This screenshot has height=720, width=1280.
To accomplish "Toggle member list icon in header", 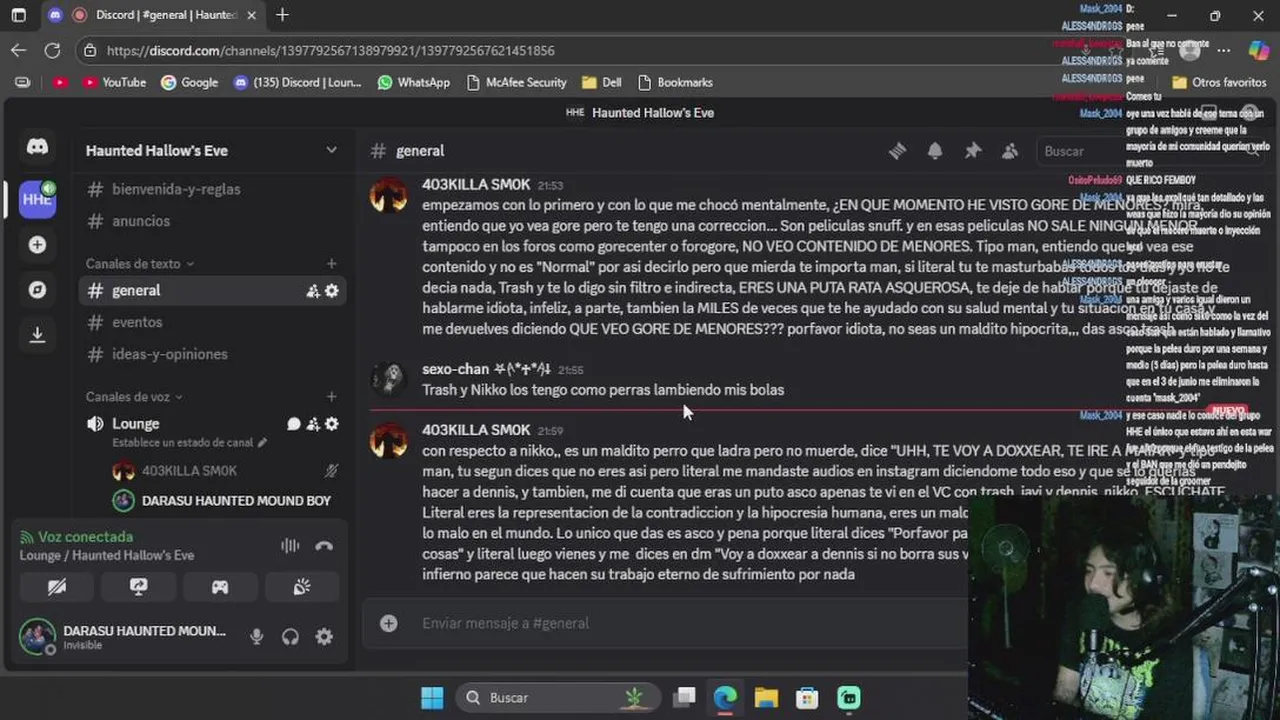I will [x=1010, y=151].
